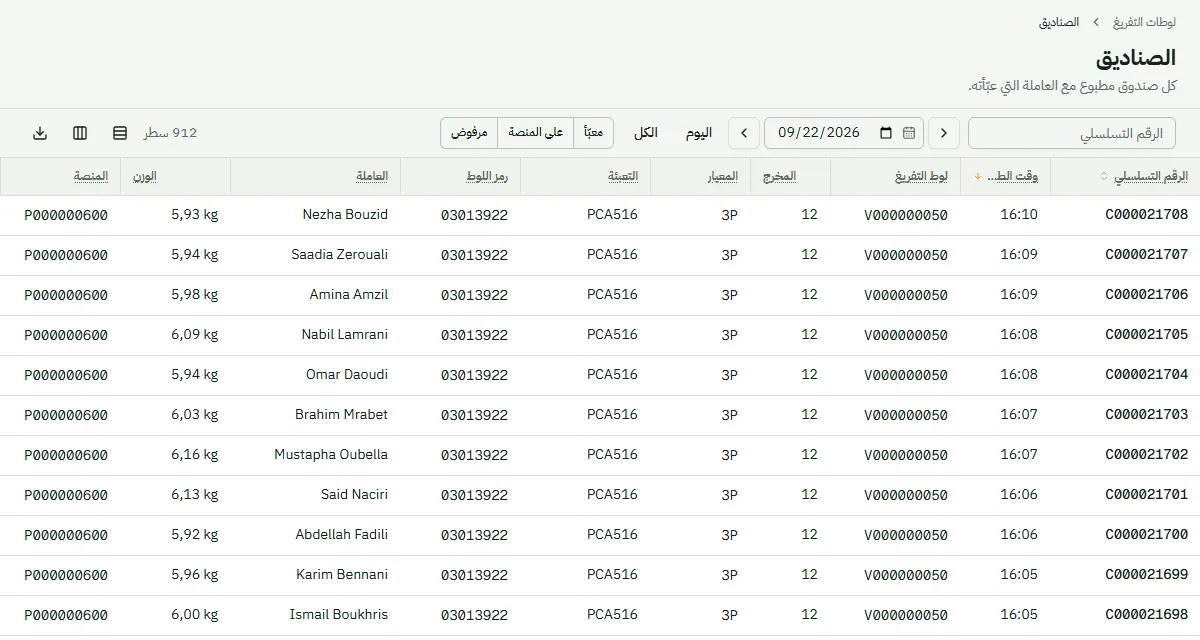Click the sort icon on الرقم التسلسلي header
This screenshot has height=640, width=1200.
pos(1104,177)
